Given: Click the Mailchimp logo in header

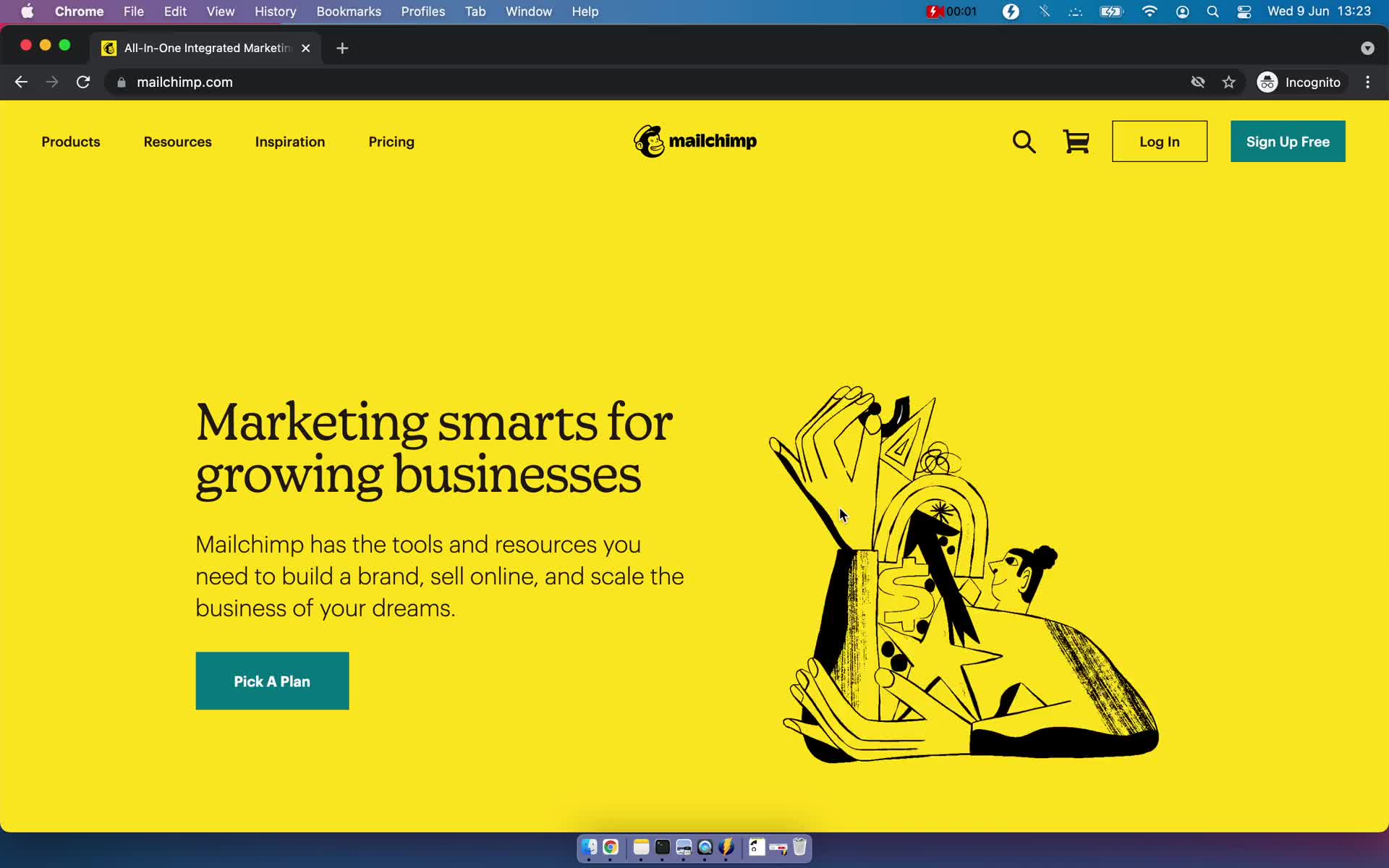Looking at the screenshot, I should 695,141.
